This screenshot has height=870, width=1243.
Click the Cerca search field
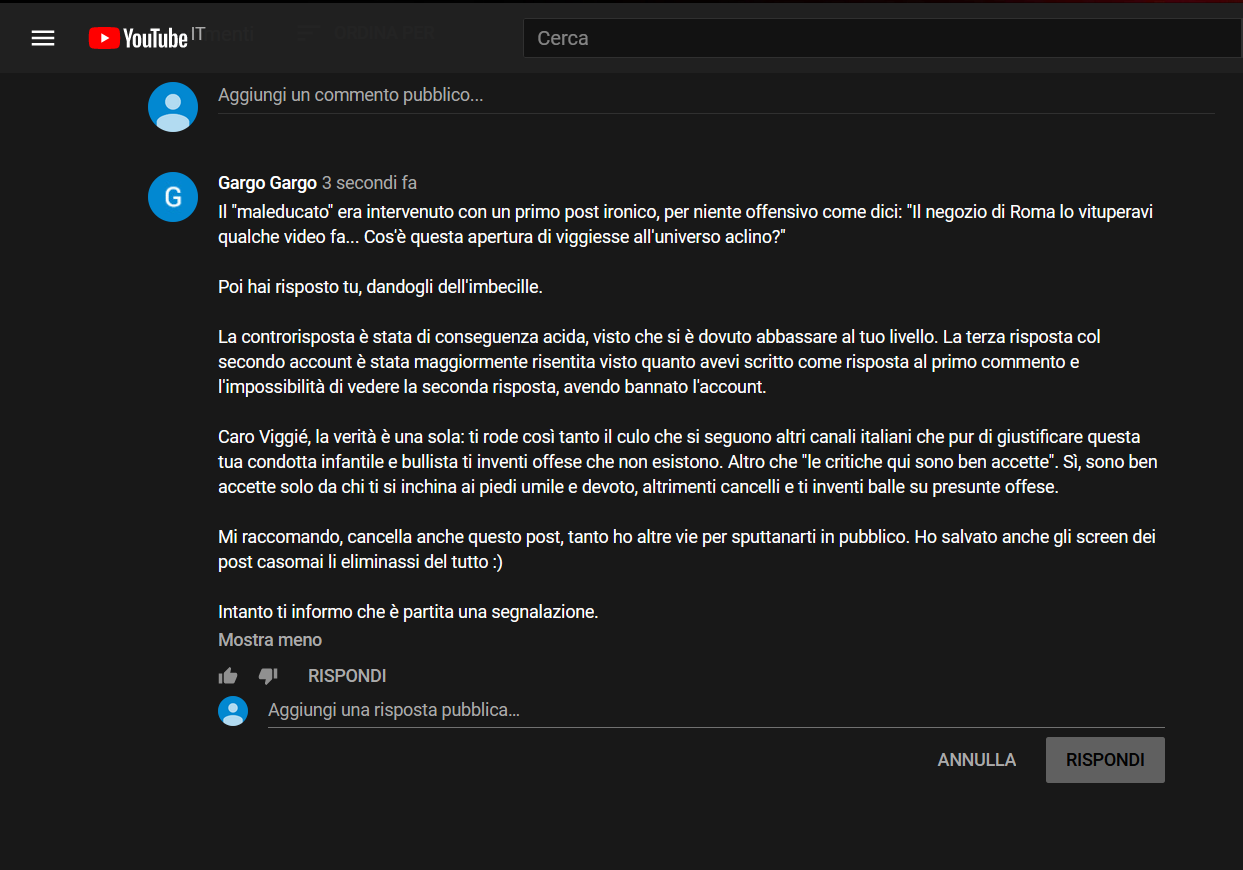tap(880, 38)
